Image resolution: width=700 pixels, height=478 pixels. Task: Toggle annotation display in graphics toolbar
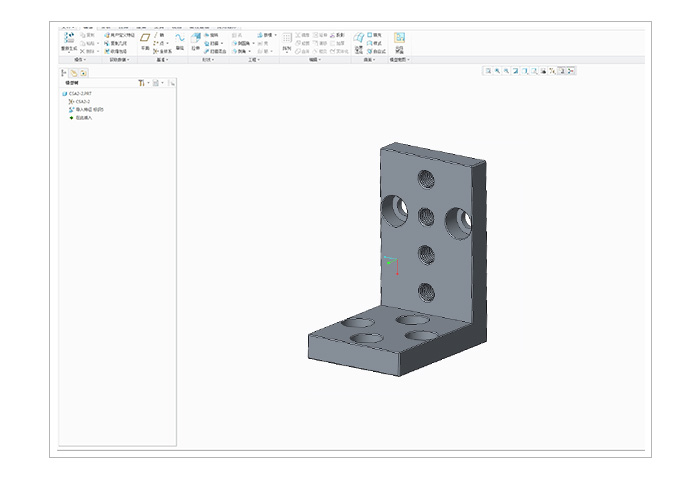click(x=561, y=72)
